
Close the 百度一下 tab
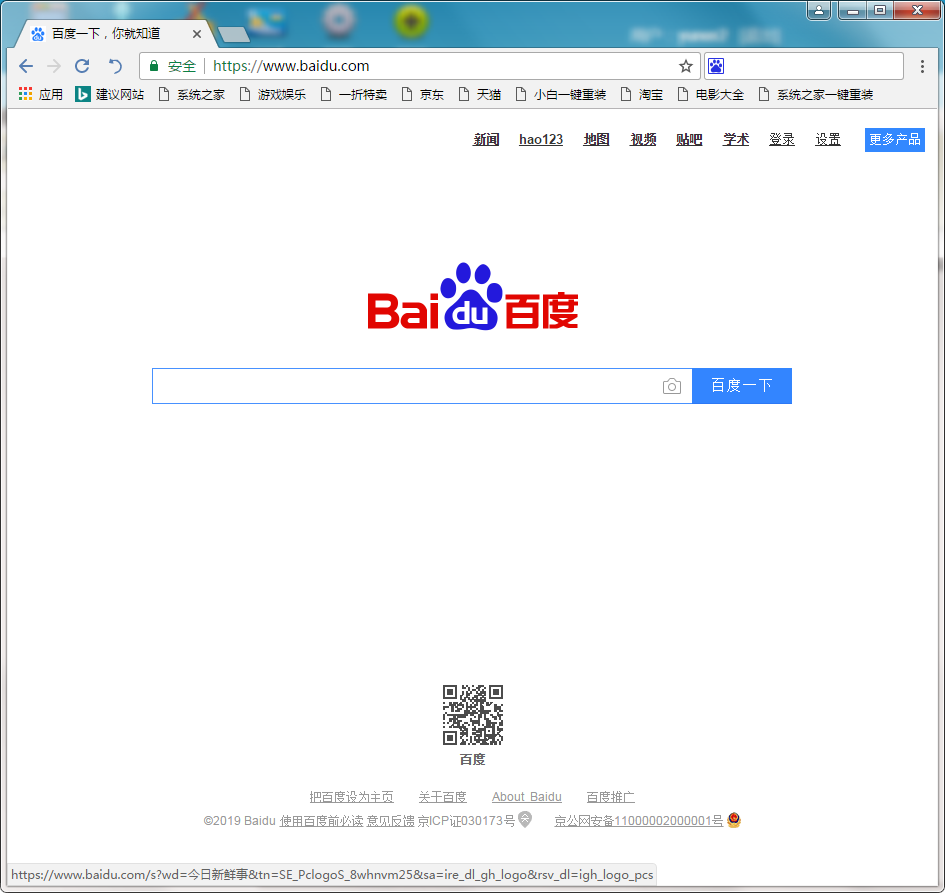click(196, 34)
